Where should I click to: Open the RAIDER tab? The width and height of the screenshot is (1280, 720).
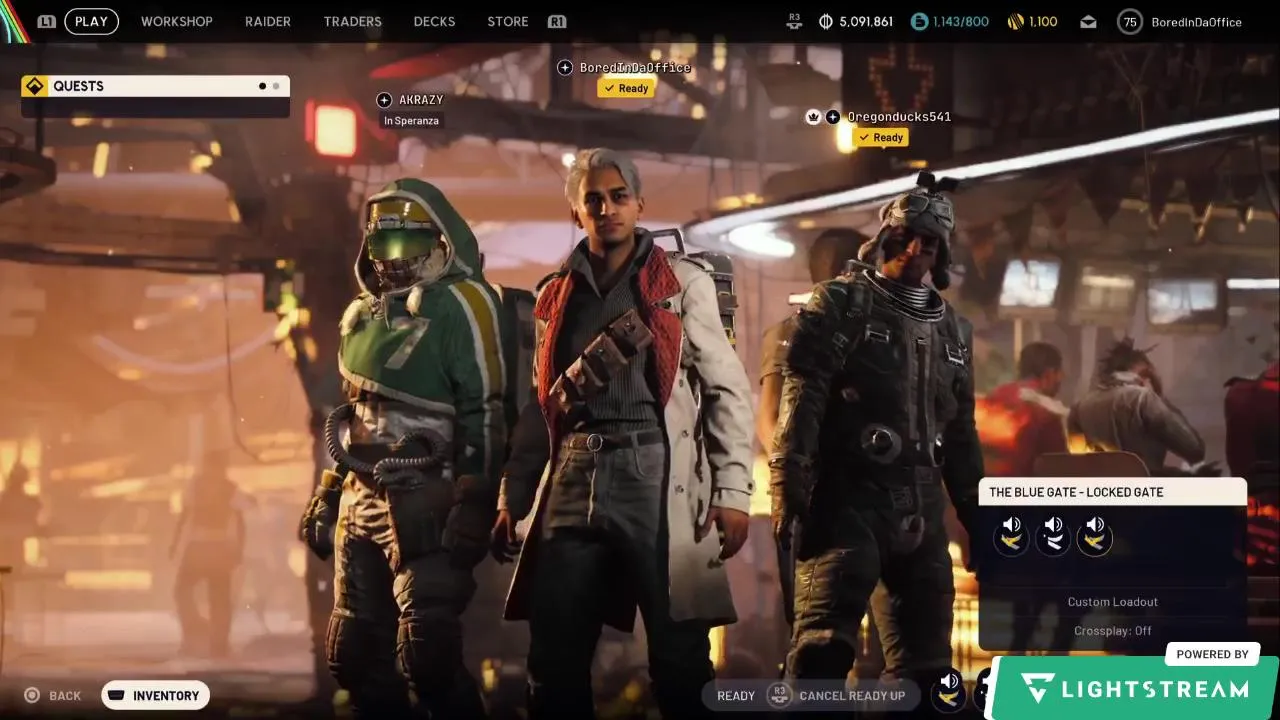268,21
